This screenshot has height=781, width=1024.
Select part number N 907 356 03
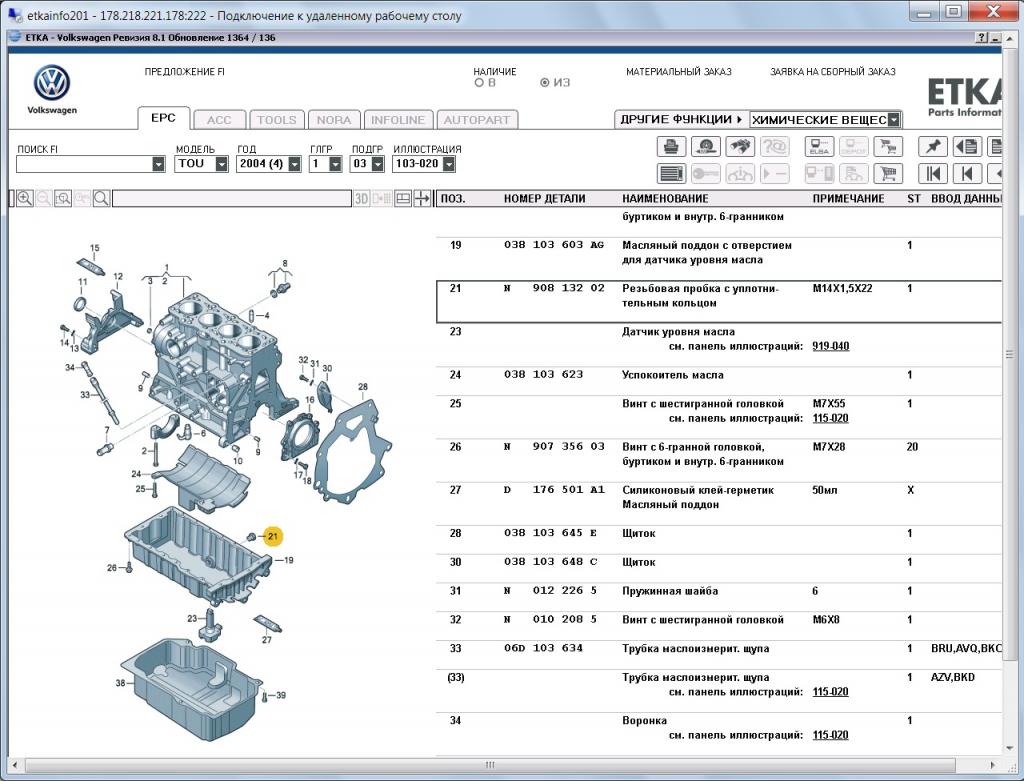[x=554, y=447]
